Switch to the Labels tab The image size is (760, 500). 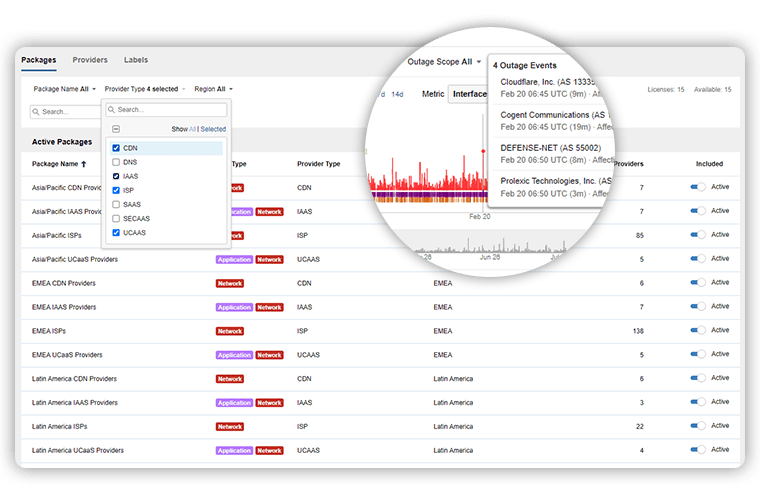pyautogui.click(x=136, y=60)
